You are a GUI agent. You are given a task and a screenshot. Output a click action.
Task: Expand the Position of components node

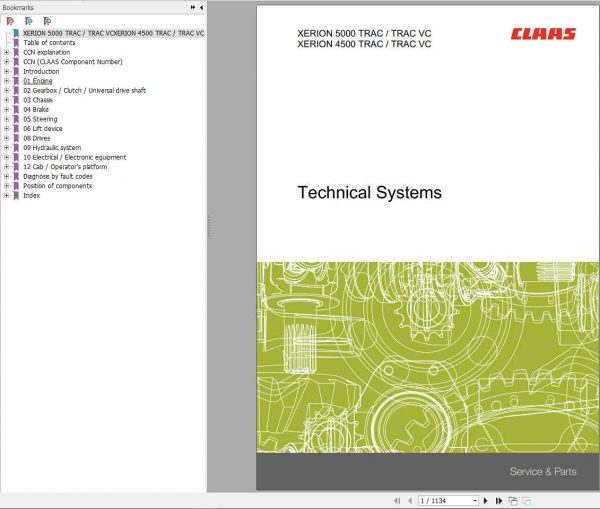coord(7,186)
